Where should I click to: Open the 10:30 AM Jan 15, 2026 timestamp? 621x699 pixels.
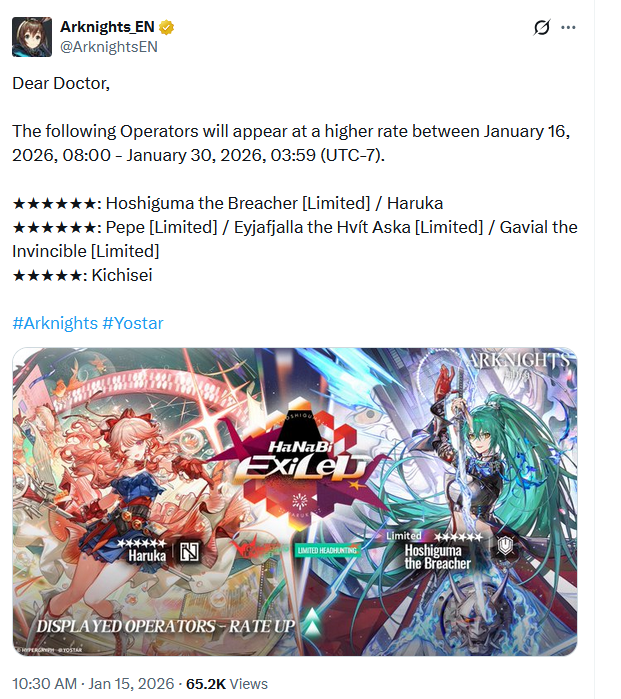93,683
